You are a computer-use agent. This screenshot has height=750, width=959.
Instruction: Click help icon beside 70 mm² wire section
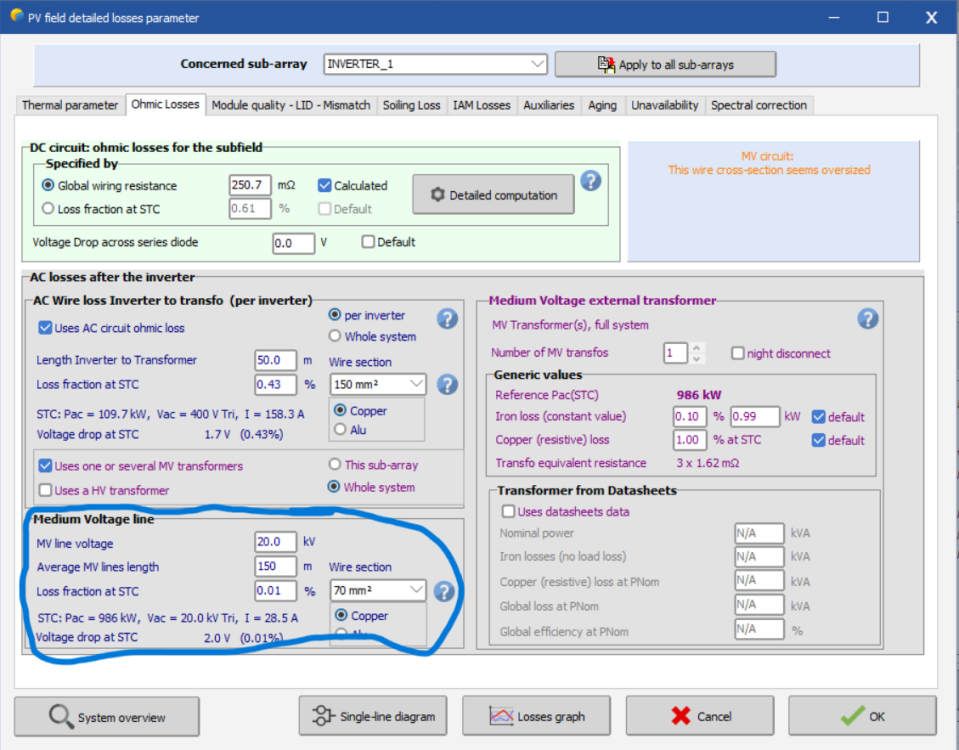[x=444, y=591]
